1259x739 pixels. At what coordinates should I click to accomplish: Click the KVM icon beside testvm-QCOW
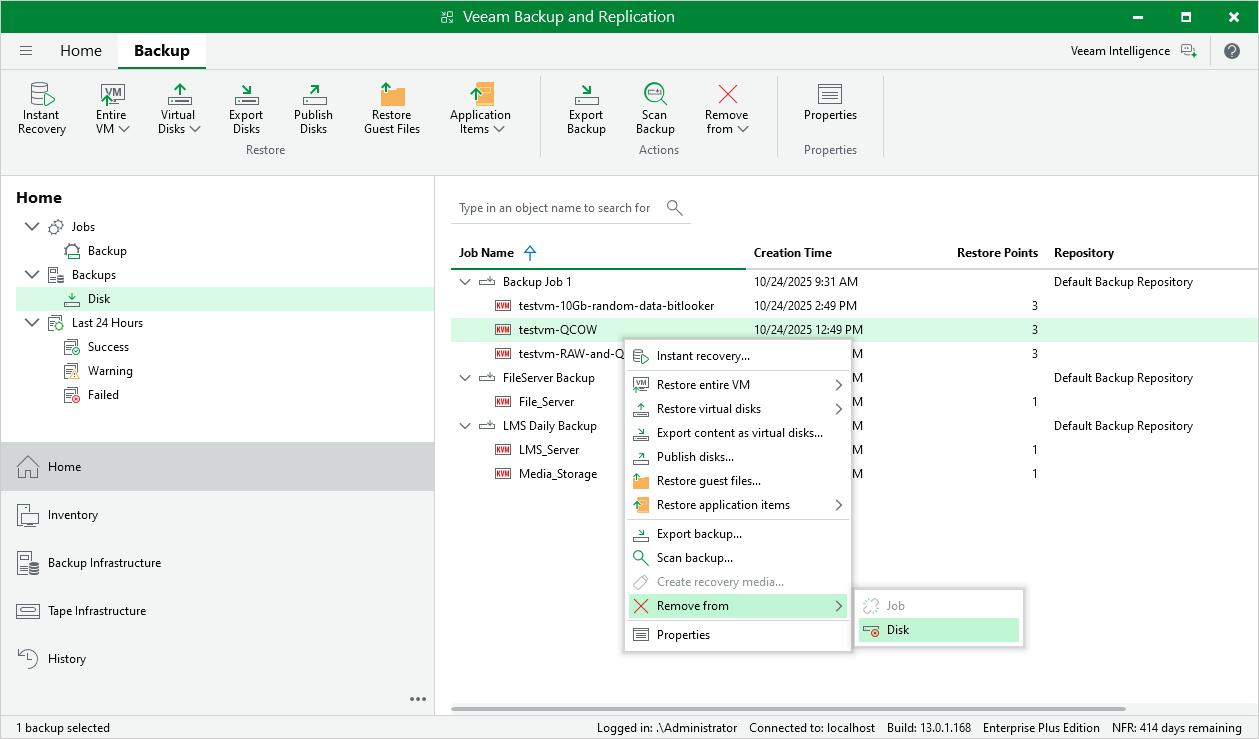[x=503, y=330]
